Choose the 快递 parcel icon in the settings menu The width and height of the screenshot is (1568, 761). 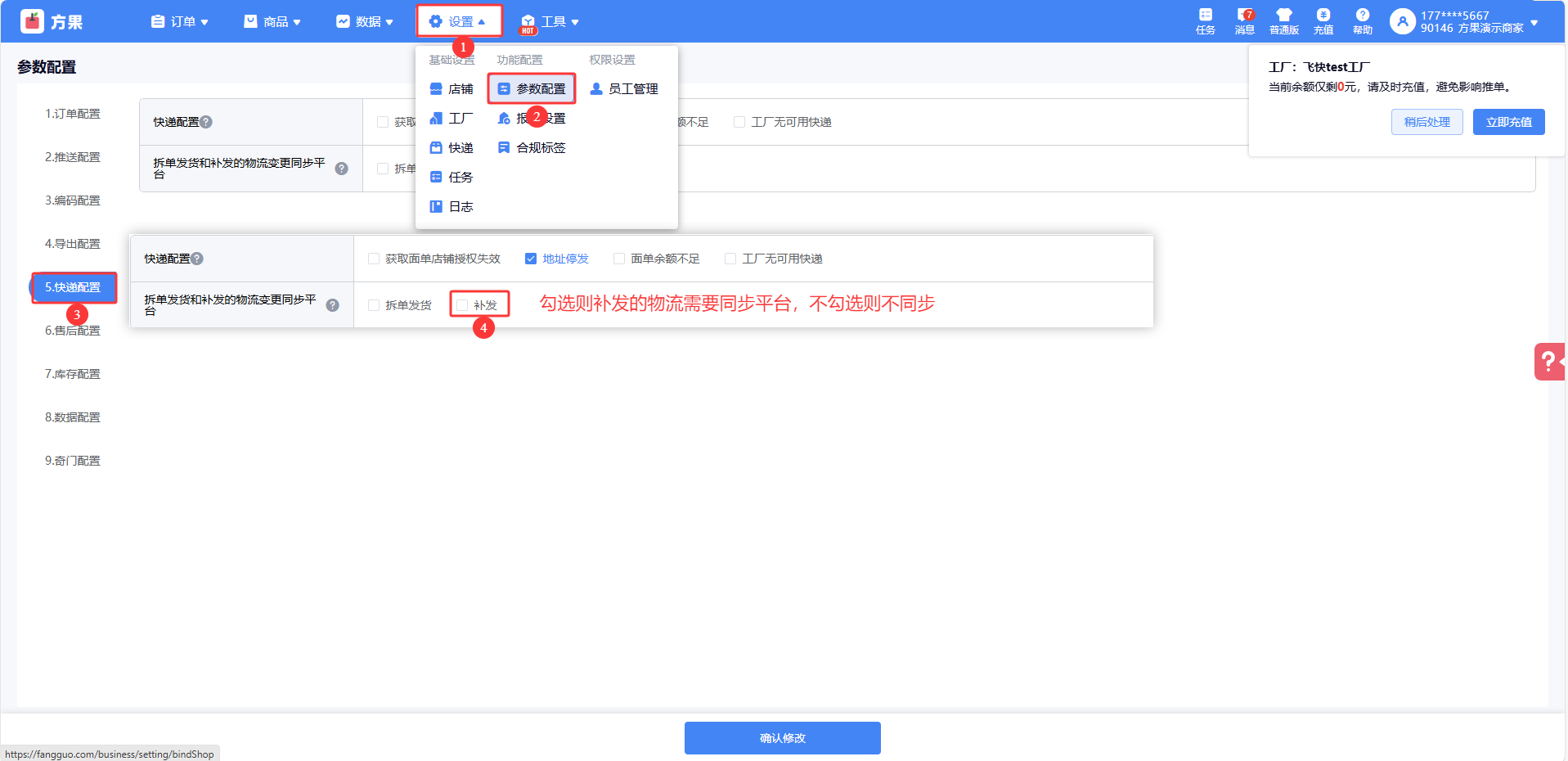436,147
